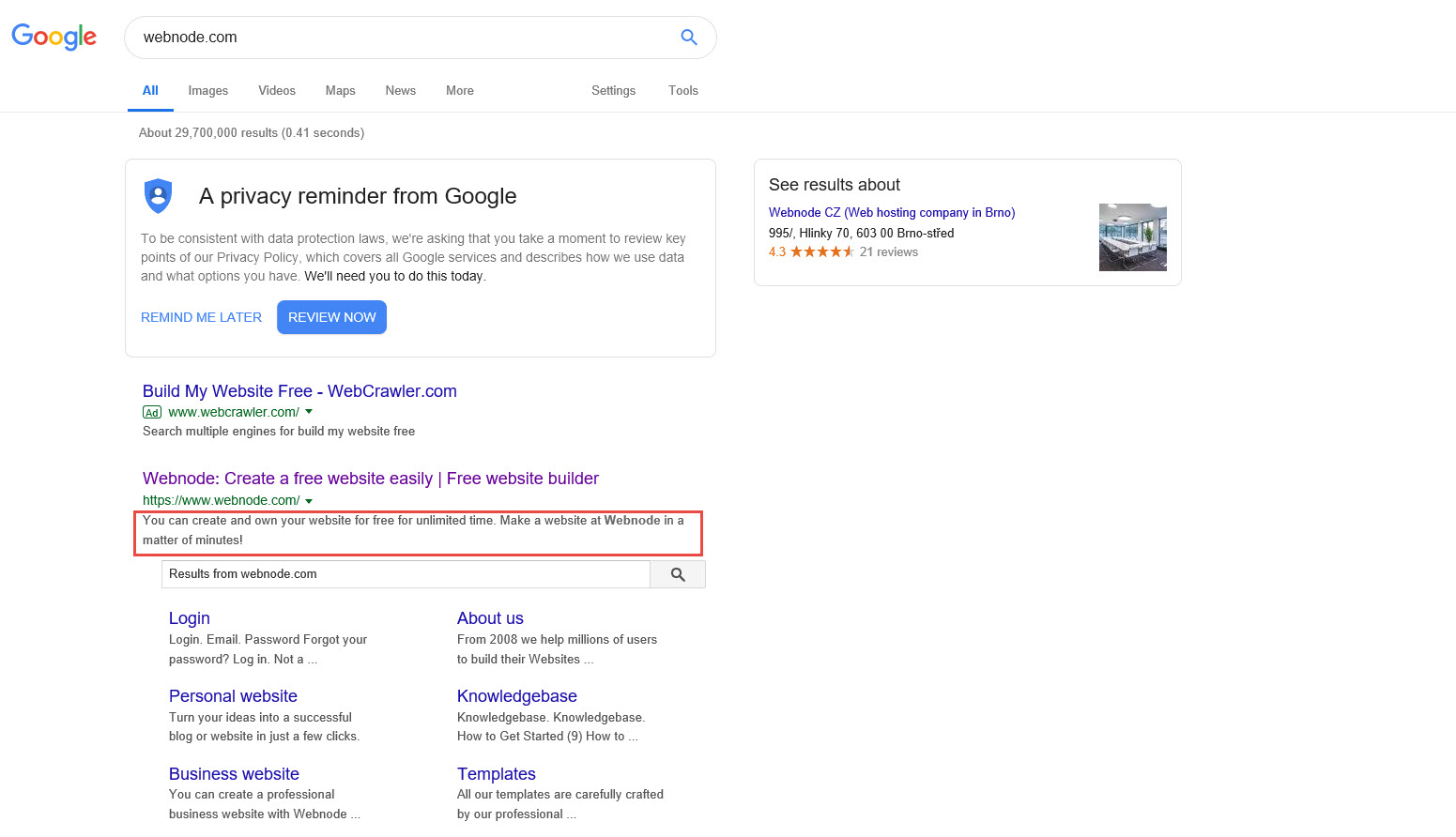Click the Google logo
This screenshot has width=1456, height=837.
click(54, 37)
